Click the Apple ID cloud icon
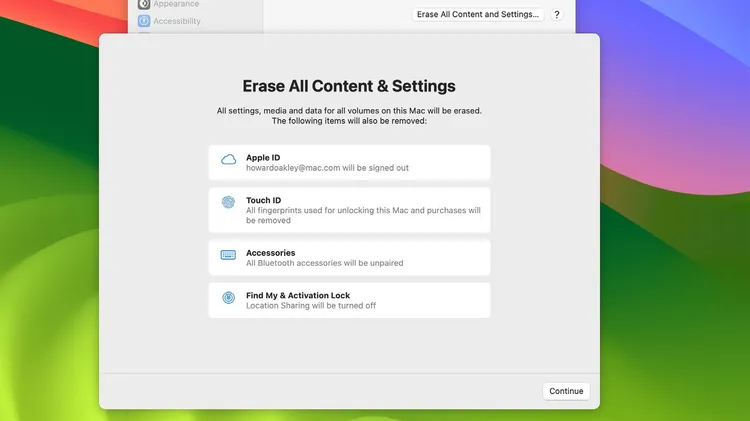 tap(229, 160)
